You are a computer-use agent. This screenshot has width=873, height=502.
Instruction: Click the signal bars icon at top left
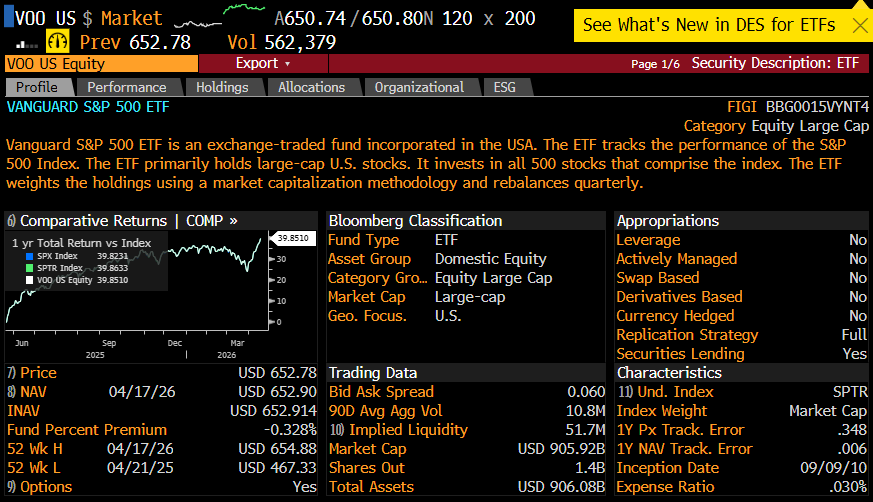[26, 43]
